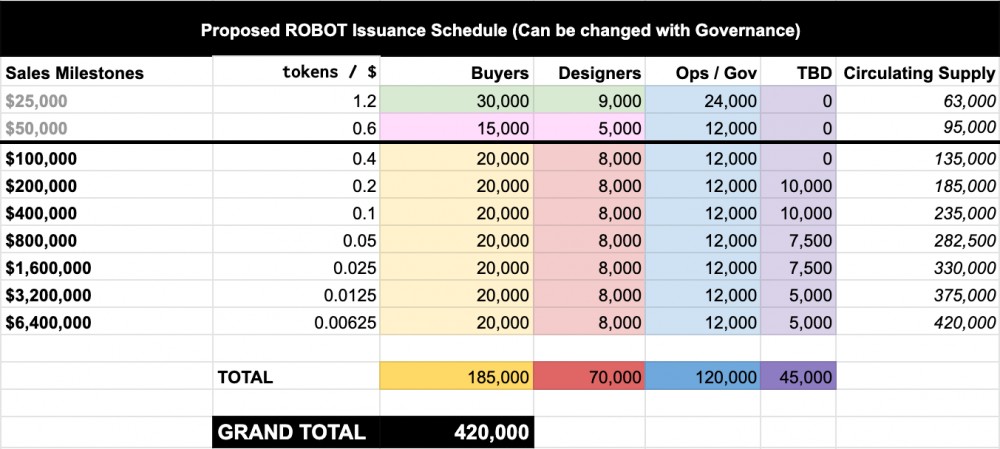1000x449 pixels.
Task: Select the green Buyers cell showing 30,000
Action: pos(457,100)
